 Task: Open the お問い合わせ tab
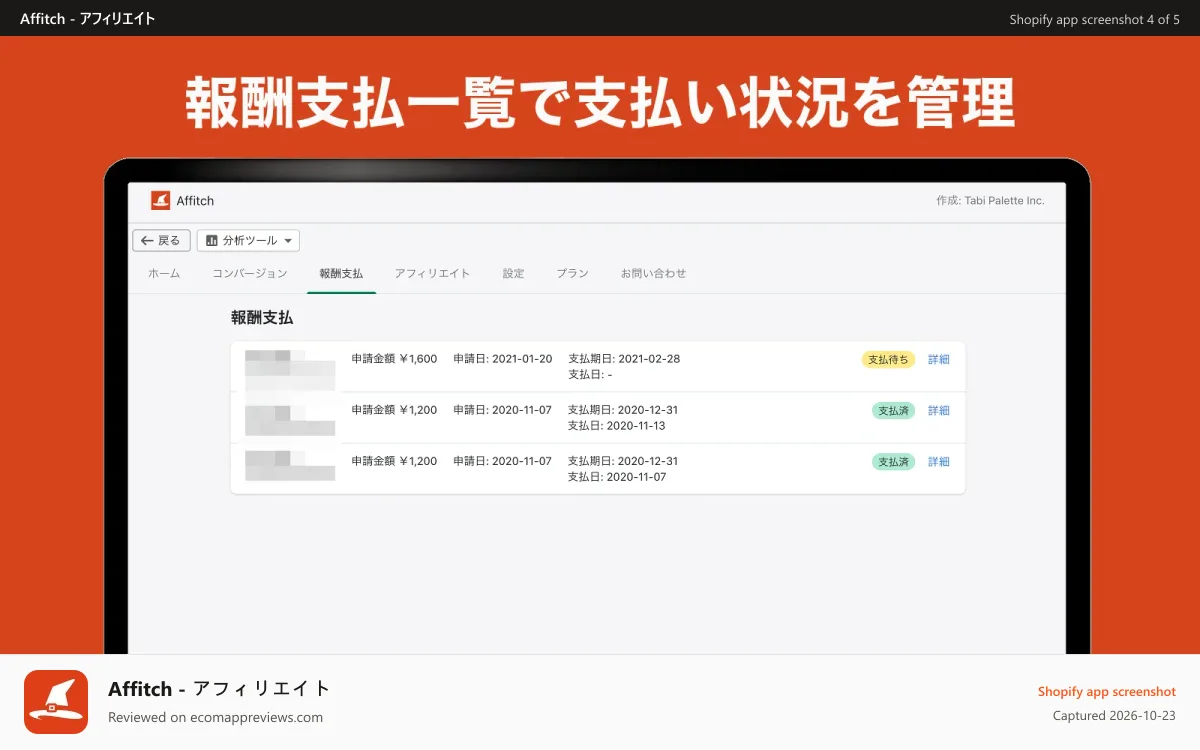click(x=653, y=273)
